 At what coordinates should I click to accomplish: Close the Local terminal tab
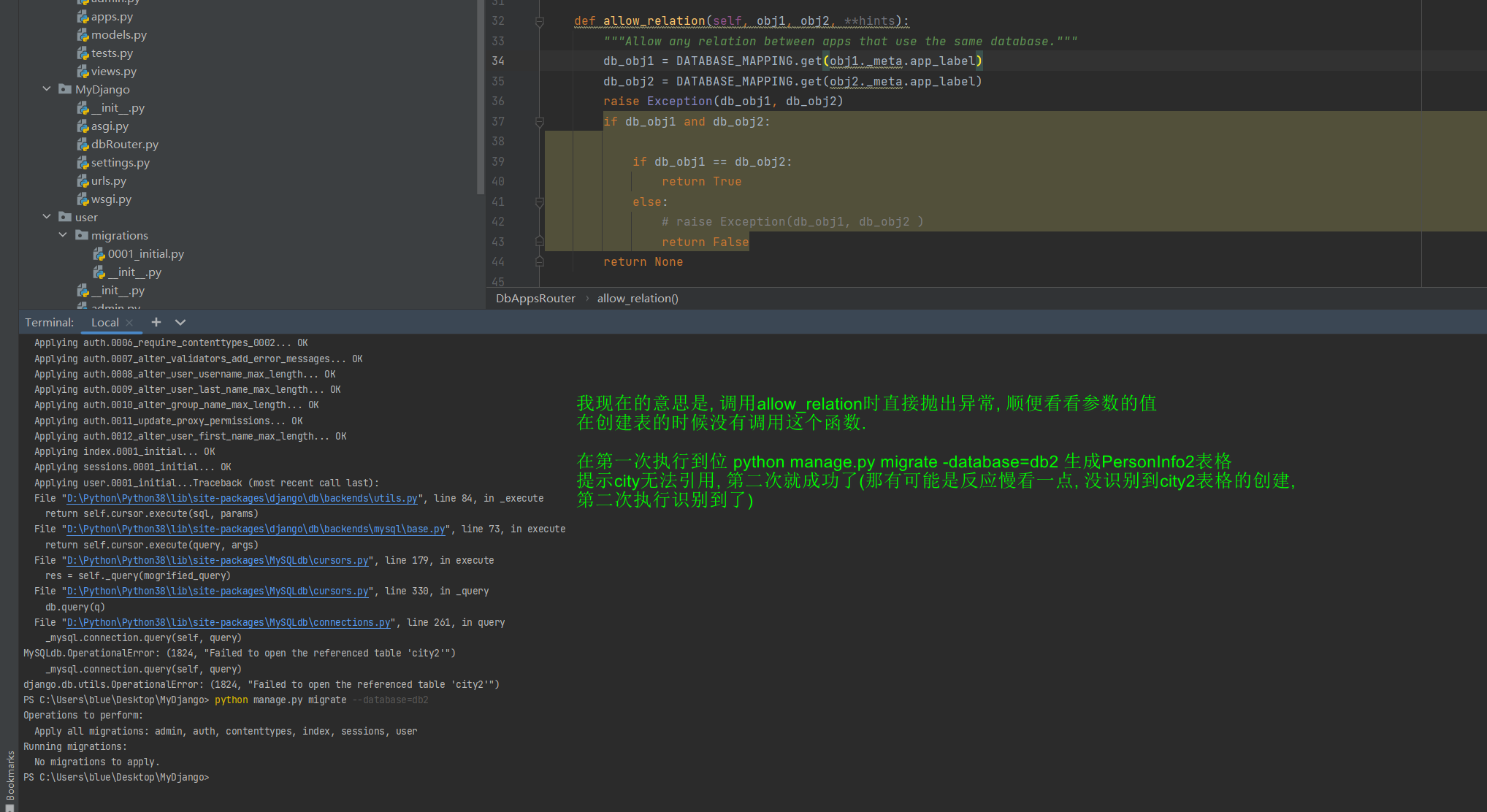point(129,323)
